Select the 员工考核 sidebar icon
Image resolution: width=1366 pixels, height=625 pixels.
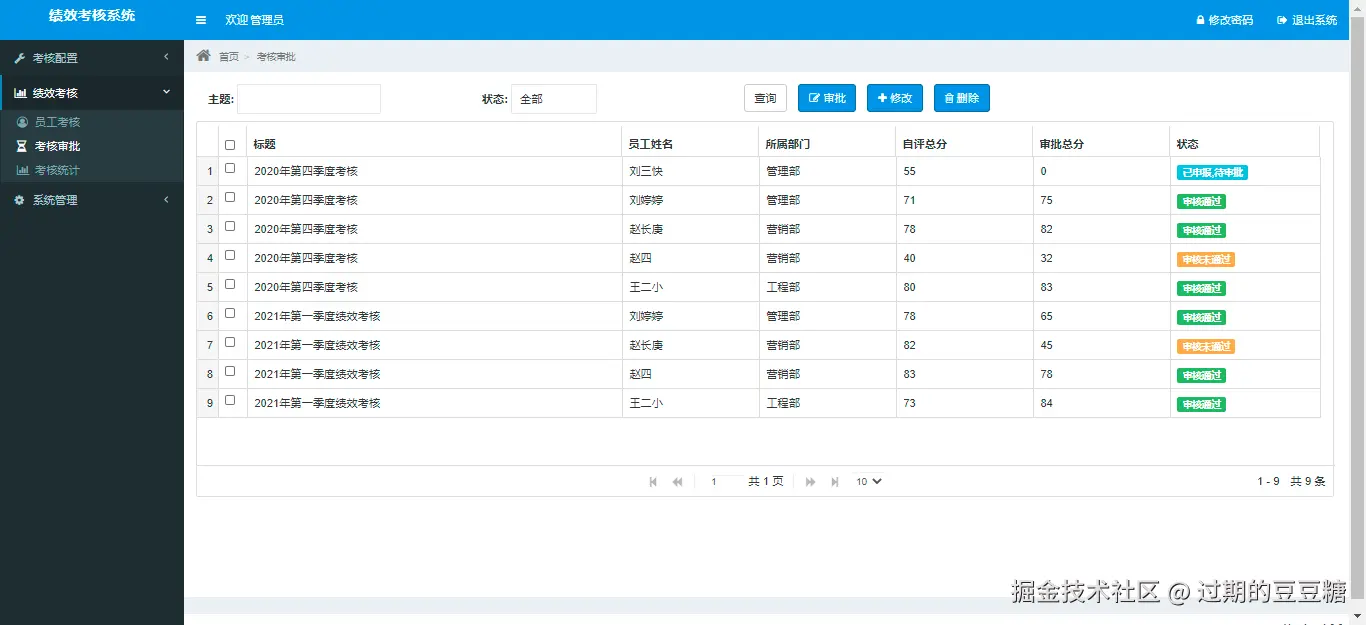22,121
